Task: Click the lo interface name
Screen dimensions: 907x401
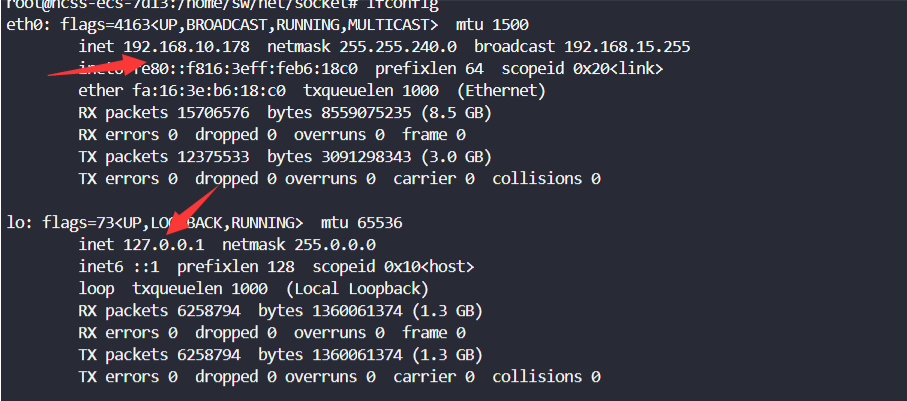Action: click(x=16, y=223)
